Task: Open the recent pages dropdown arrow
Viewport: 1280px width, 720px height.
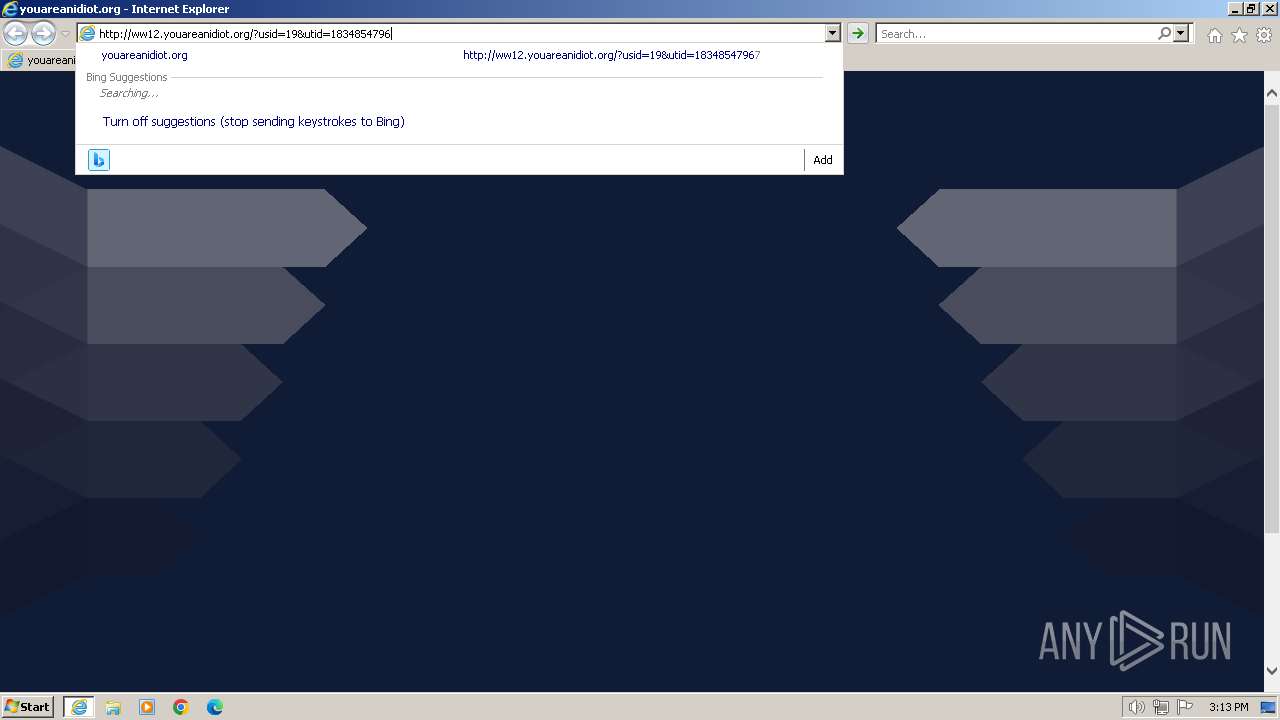Action: (x=65, y=34)
